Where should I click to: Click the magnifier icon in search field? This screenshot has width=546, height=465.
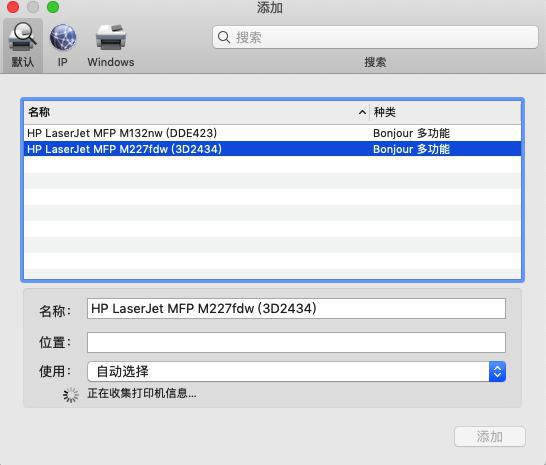pos(224,37)
